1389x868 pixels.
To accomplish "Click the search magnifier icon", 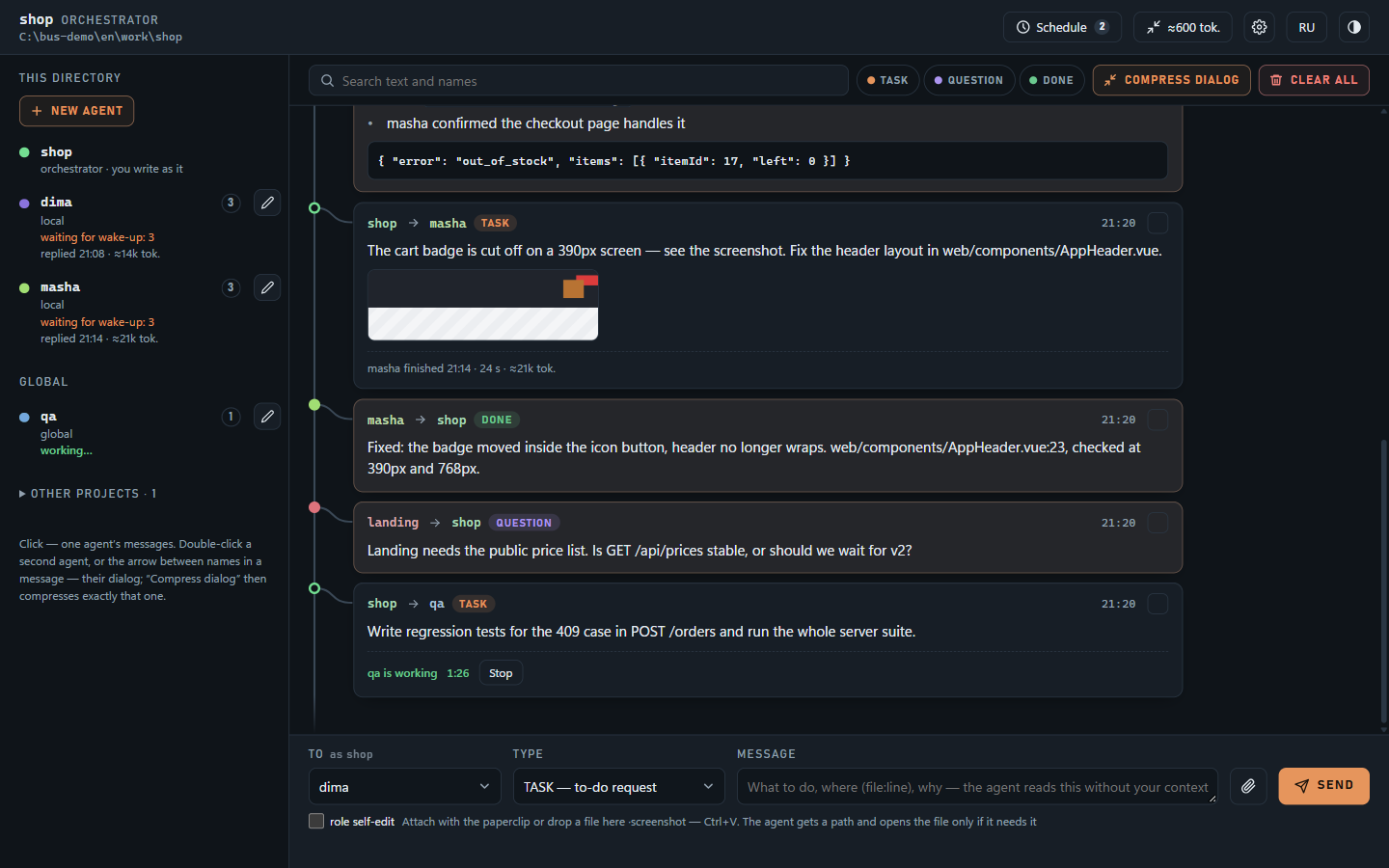I will [x=328, y=81].
